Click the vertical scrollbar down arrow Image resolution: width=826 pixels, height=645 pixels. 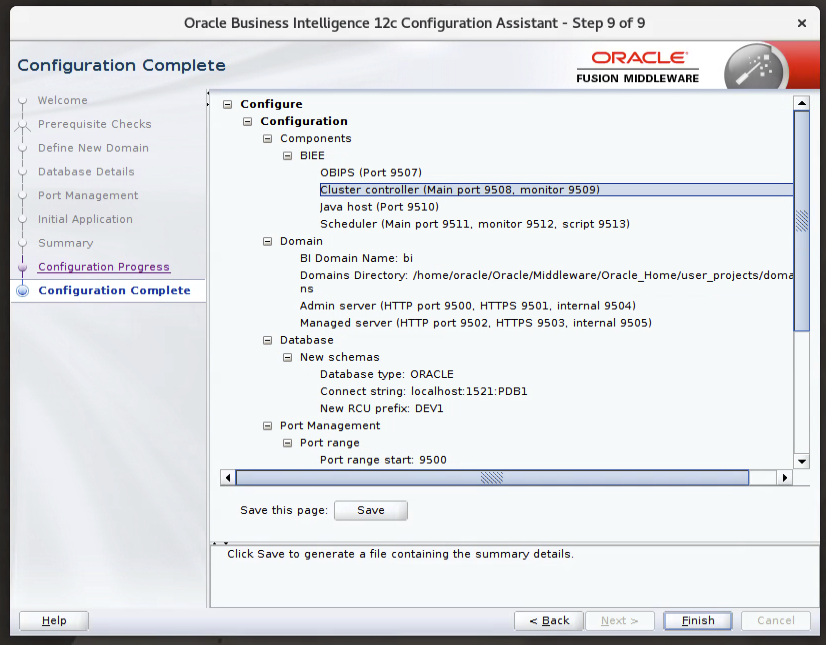point(801,461)
